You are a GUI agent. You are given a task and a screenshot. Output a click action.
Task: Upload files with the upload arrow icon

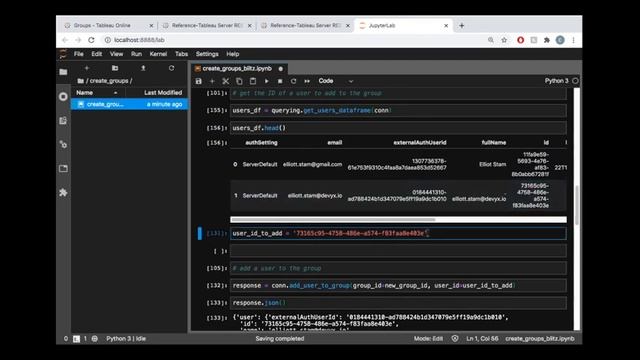[143, 68]
